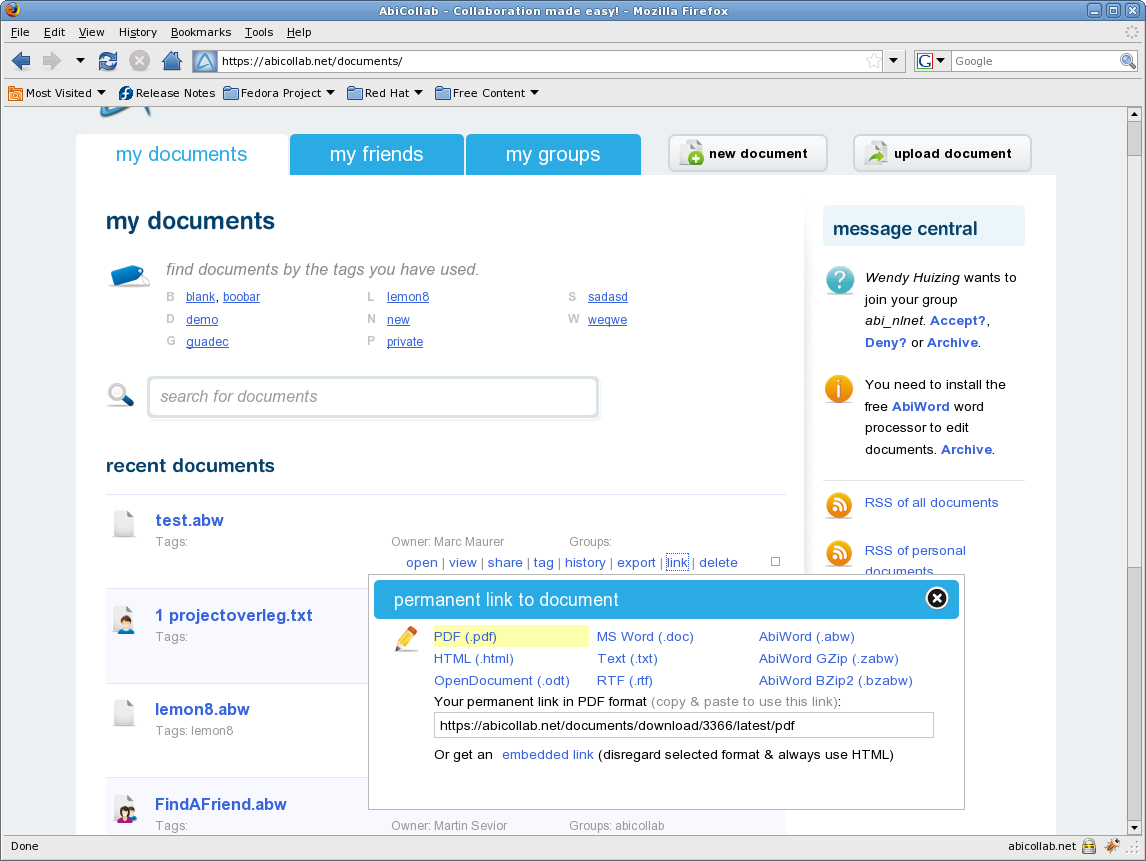Viewport: 1146px width, 861px height.
Task: Click export for test.abw
Action: point(636,562)
